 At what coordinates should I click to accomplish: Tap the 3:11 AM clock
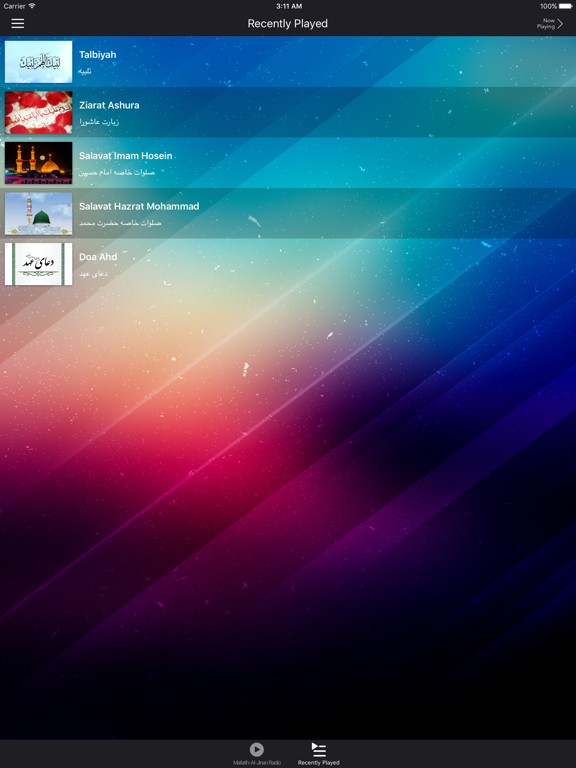(x=288, y=6)
